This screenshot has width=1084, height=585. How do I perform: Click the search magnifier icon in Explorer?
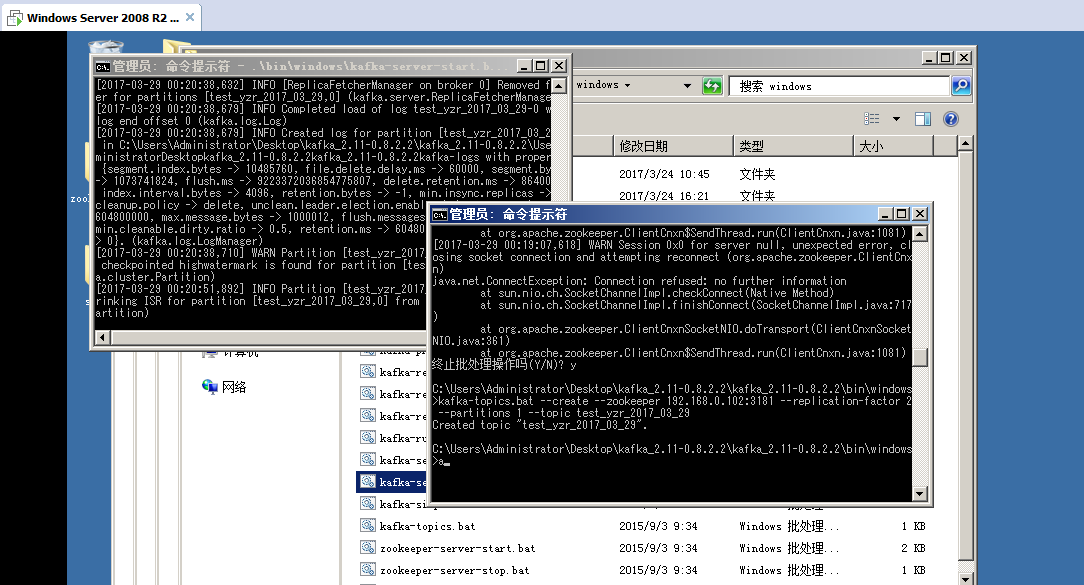pos(961,86)
